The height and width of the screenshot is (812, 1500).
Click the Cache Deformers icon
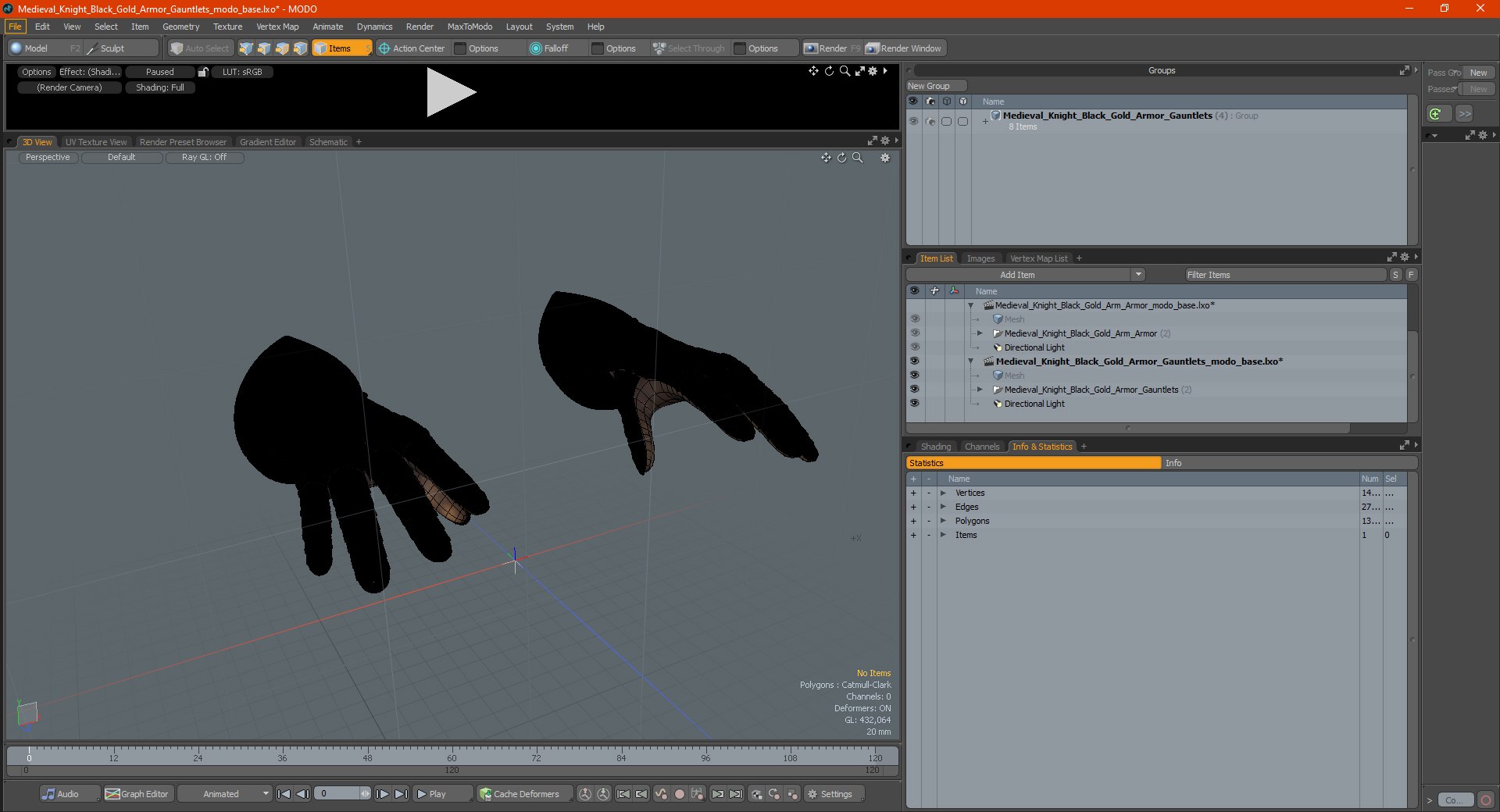tap(486, 794)
